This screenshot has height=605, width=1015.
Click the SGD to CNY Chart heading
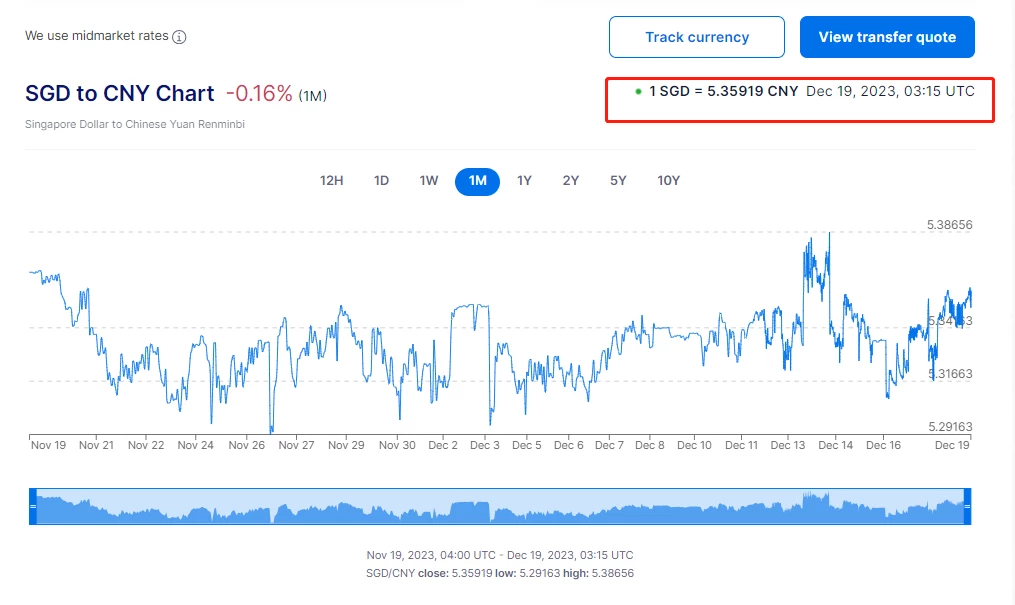(x=120, y=94)
